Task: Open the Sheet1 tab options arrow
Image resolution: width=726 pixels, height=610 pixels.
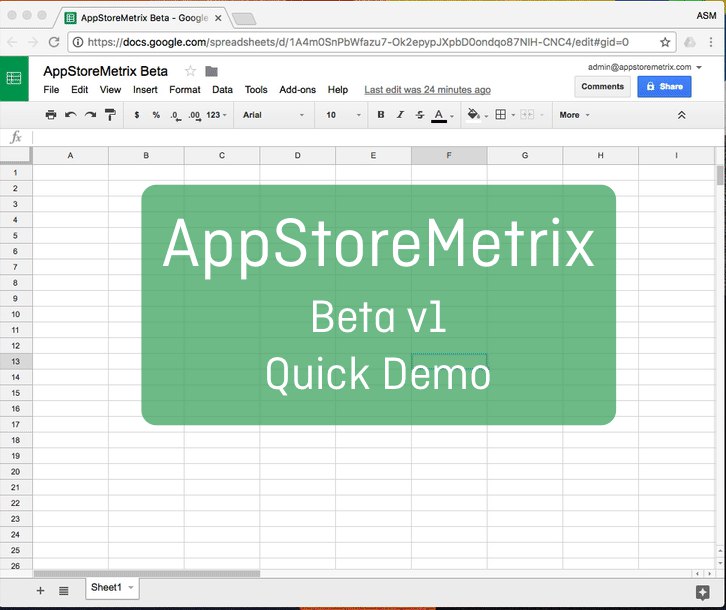Action: click(131, 587)
